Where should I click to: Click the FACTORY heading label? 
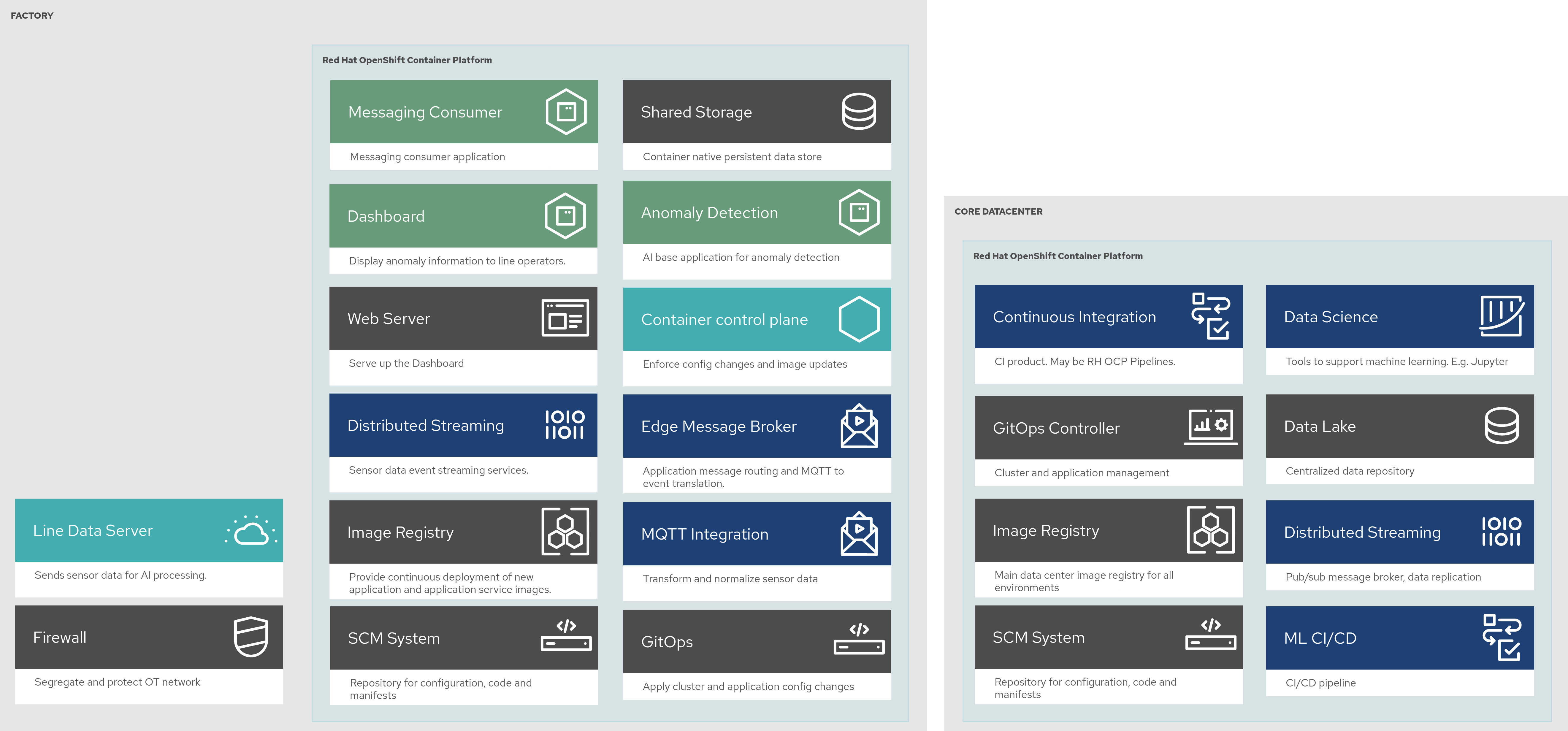[32, 15]
